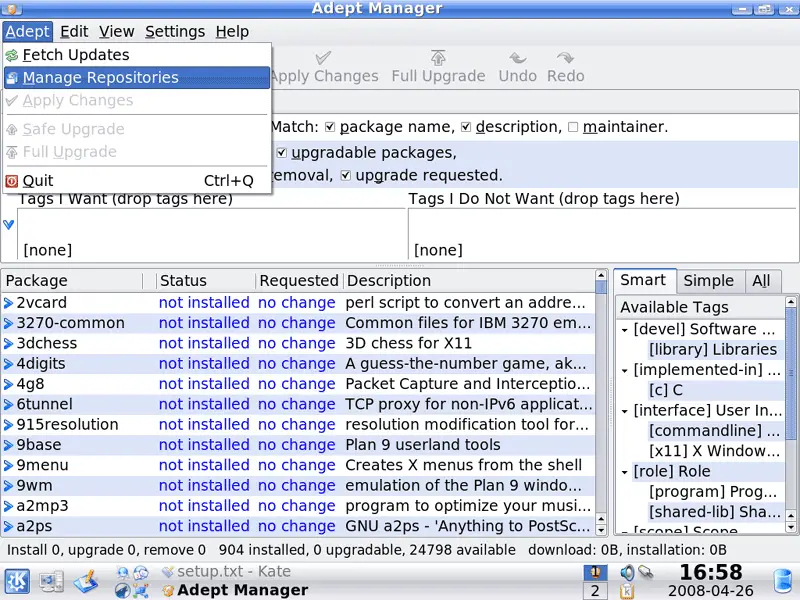800x600 pixels.
Task: Click the Full Upgrade toolbar icon
Action: [438, 58]
